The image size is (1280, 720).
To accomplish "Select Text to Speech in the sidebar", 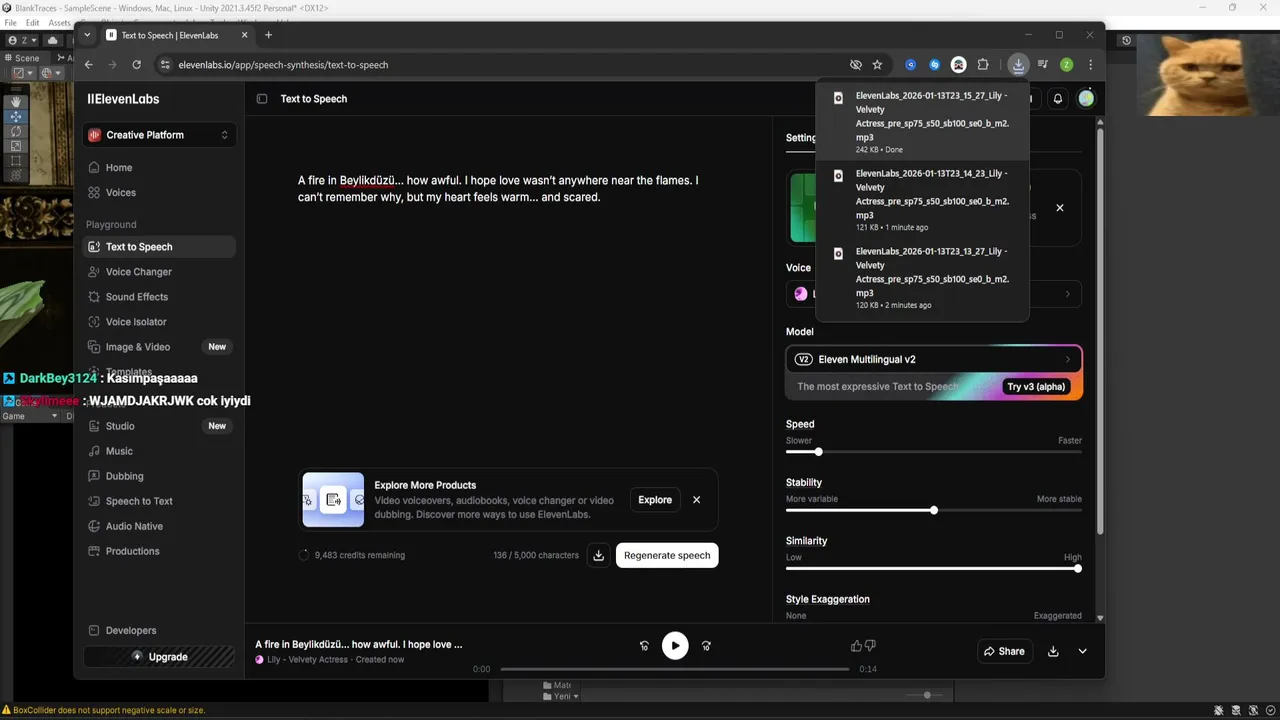I will [159, 247].
